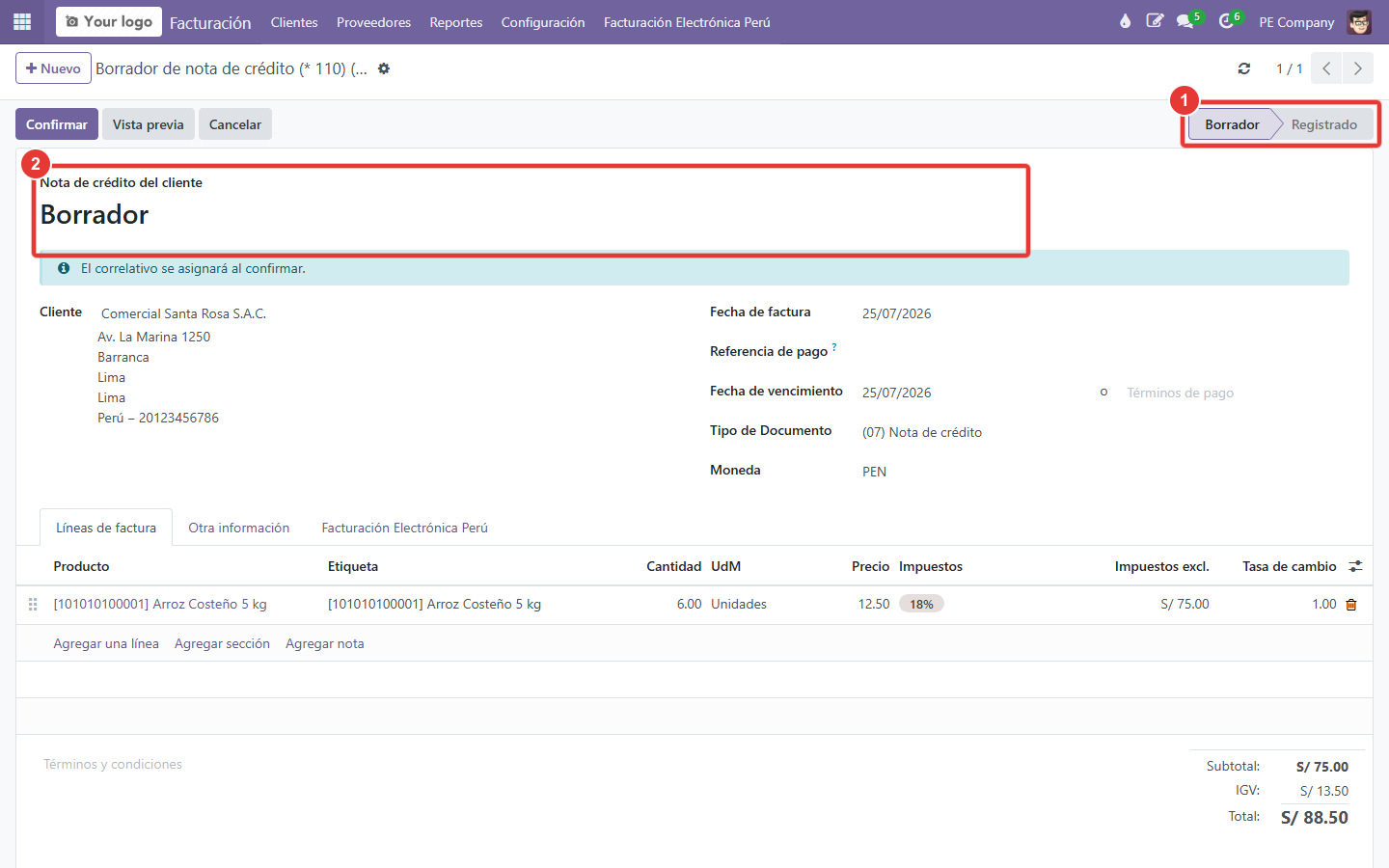Open conversations chat icon with 5 badge
1389x868 pixels.
tap(1186, 21)
